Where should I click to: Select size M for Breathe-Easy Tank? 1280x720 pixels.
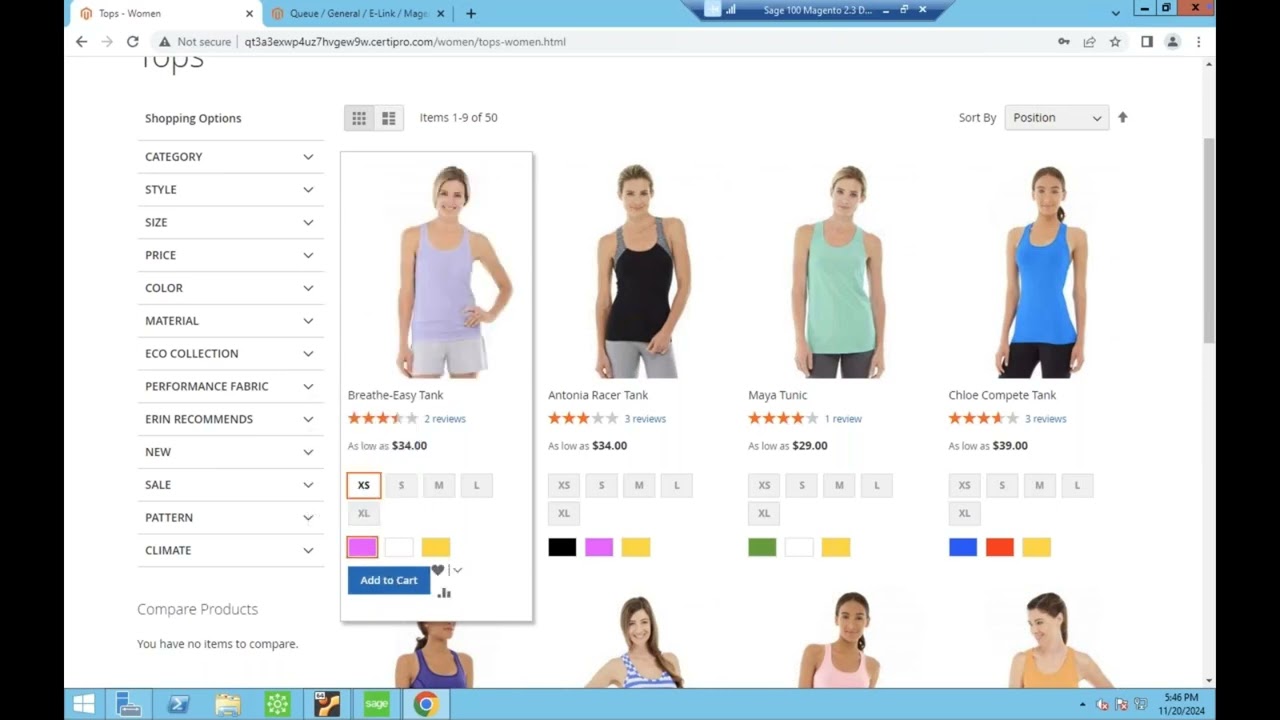tap(439, 485)
